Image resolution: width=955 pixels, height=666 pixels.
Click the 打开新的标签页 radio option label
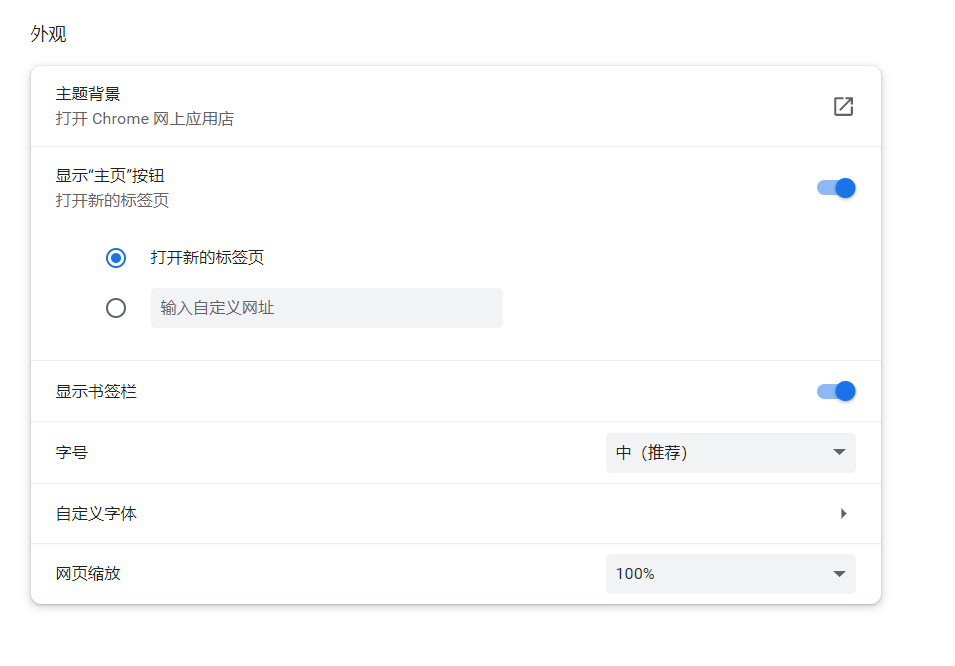(x=207, y=258)
